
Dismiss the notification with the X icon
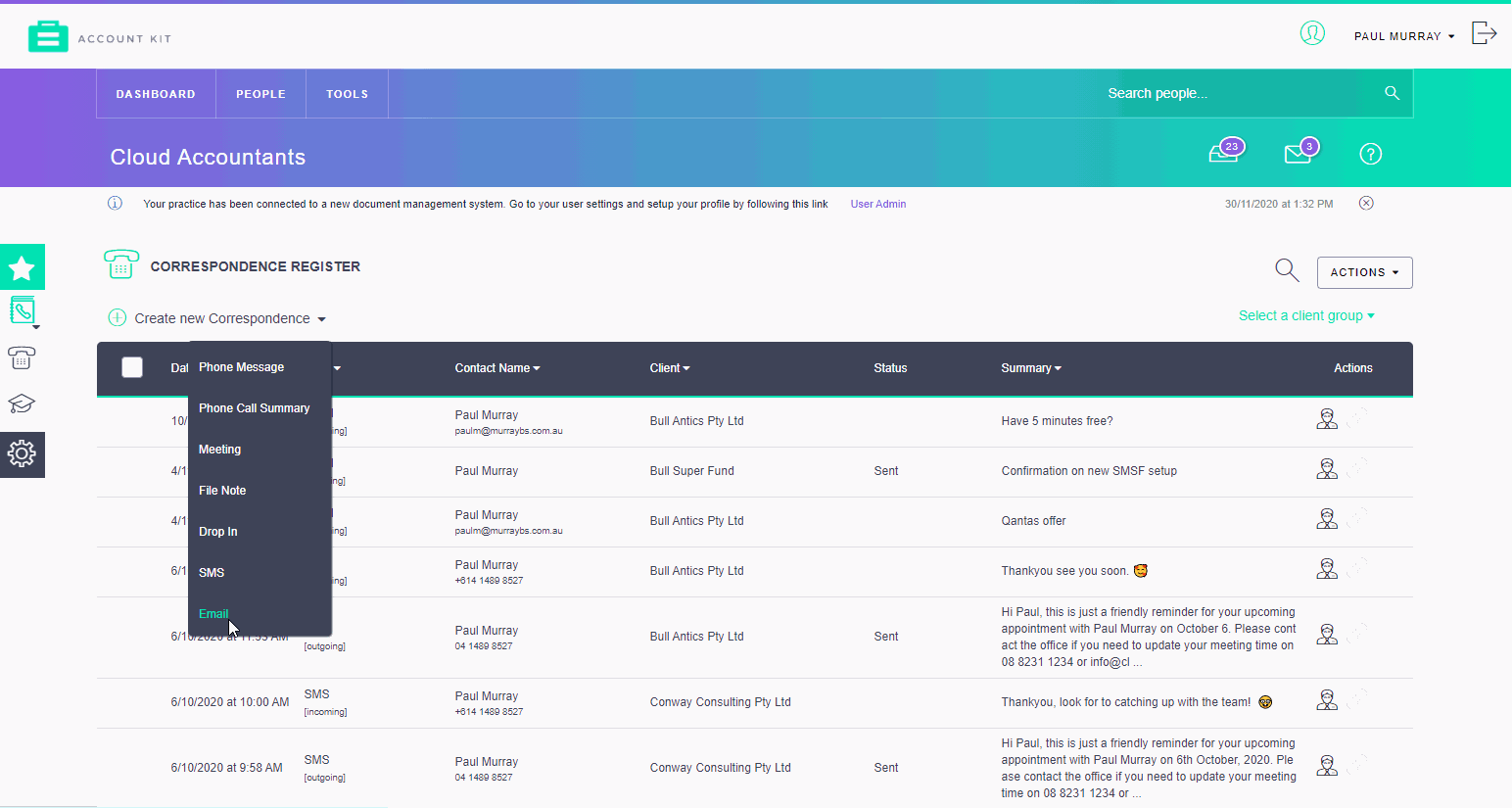(x=1366, y=203)
